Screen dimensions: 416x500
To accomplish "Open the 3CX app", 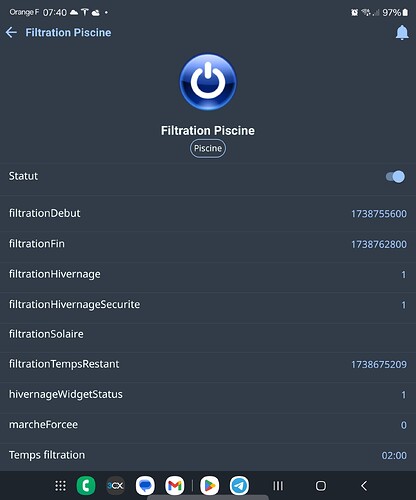I will [115, 486].
